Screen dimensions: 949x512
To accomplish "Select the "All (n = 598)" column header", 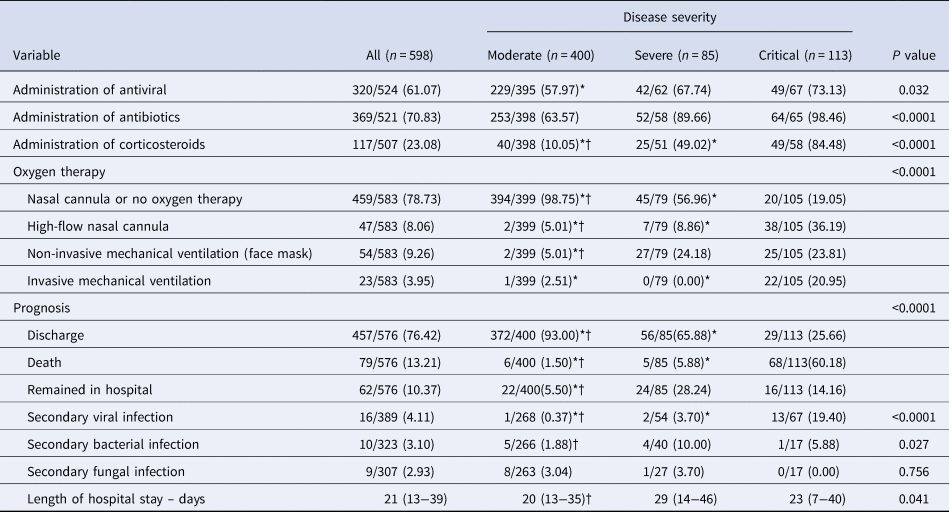I will (x=400, y=55).
